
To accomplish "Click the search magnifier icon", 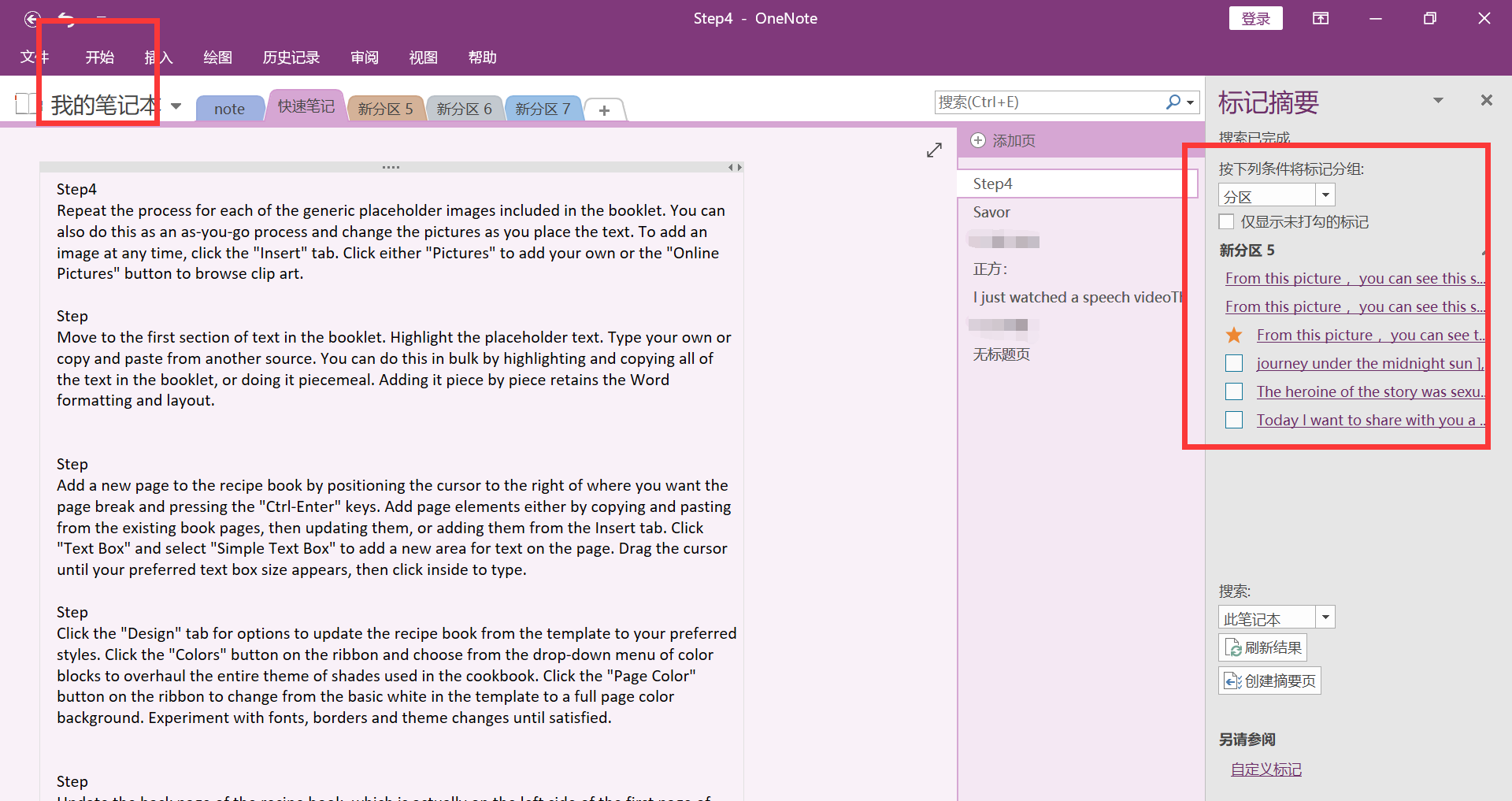I will (x=1173, y=102).
